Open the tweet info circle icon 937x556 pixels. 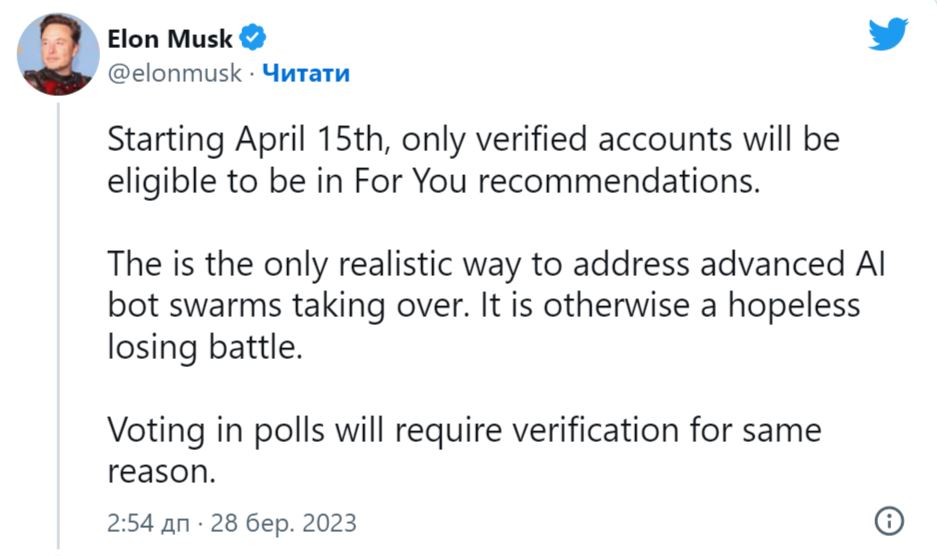889,521
